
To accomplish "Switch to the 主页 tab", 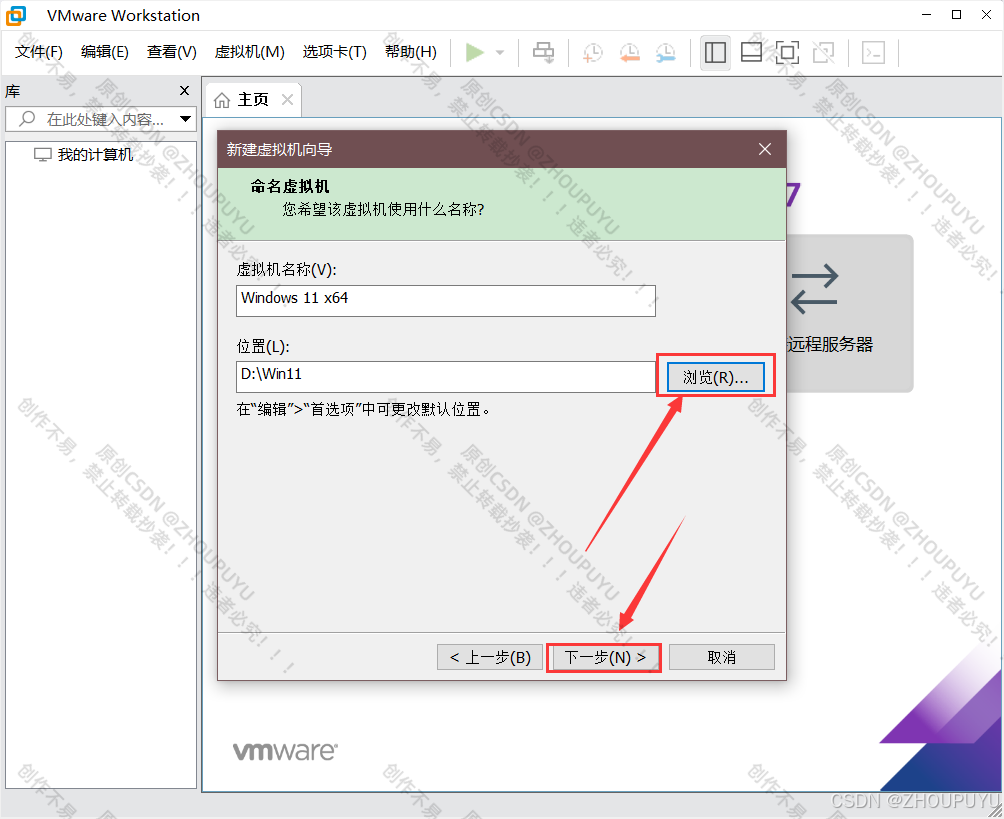I will pyautogui.click(x=253, y=100).
